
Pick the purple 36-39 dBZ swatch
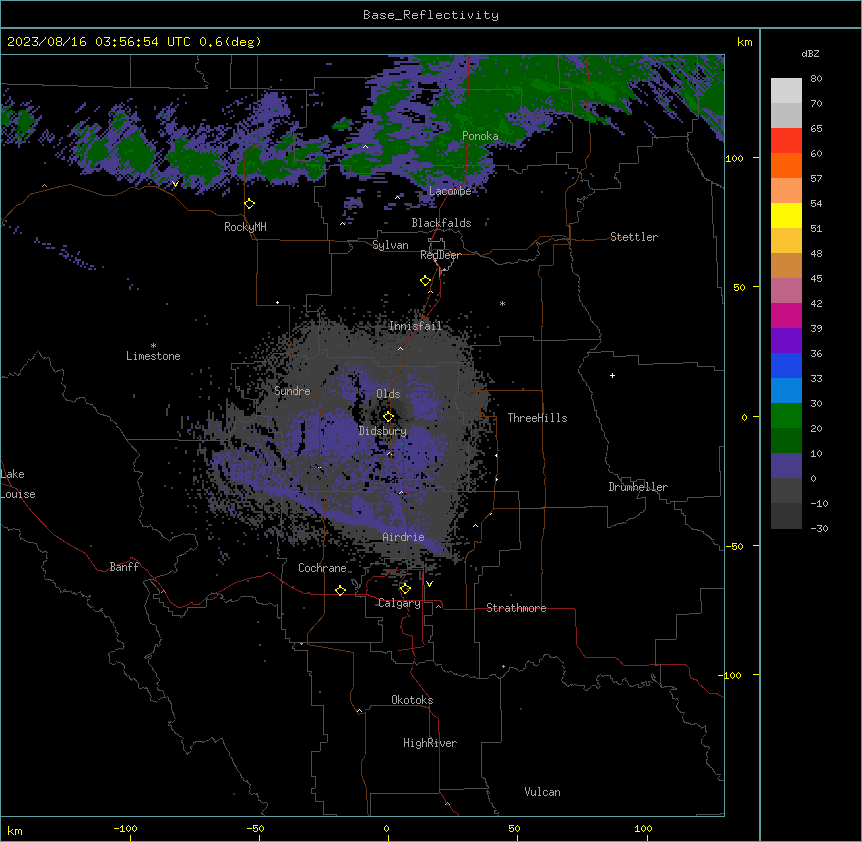(786, 341)
